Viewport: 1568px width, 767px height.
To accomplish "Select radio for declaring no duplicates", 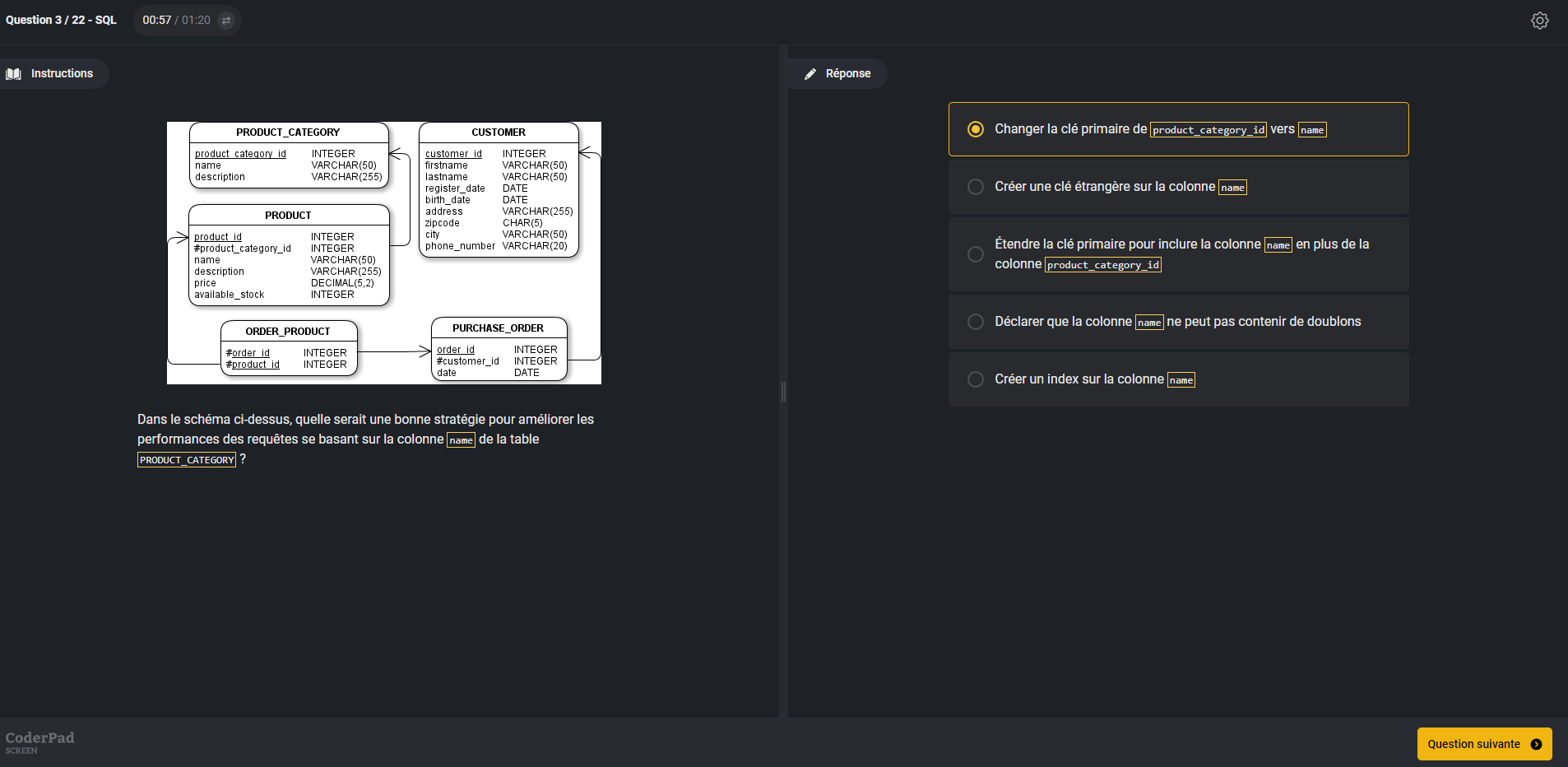I will [x=976, y=322].
